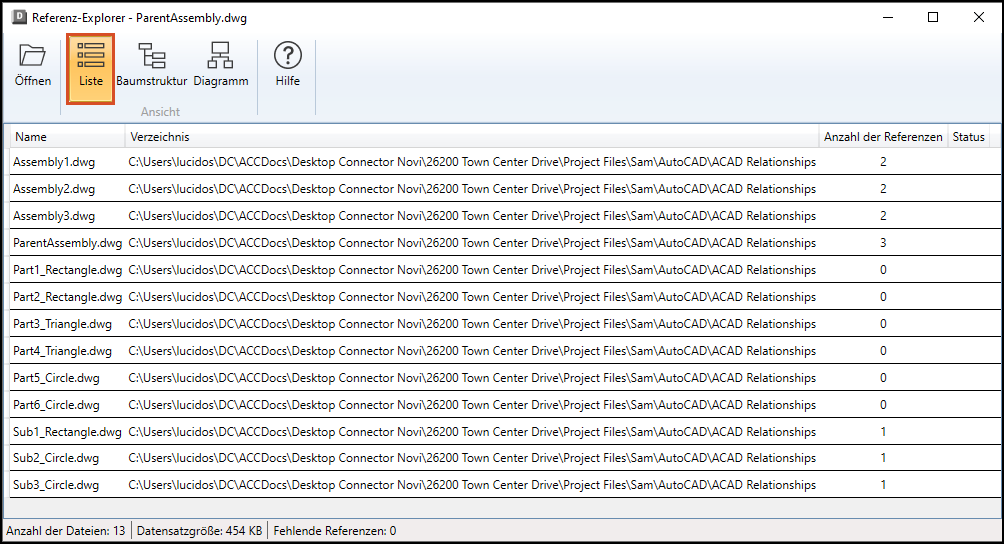Viewport: 1004px width, 544px height.
Task: Click the Datensatzgröße: 454 KB status entry
Action: pyautogui.click(x=199, y=531)
